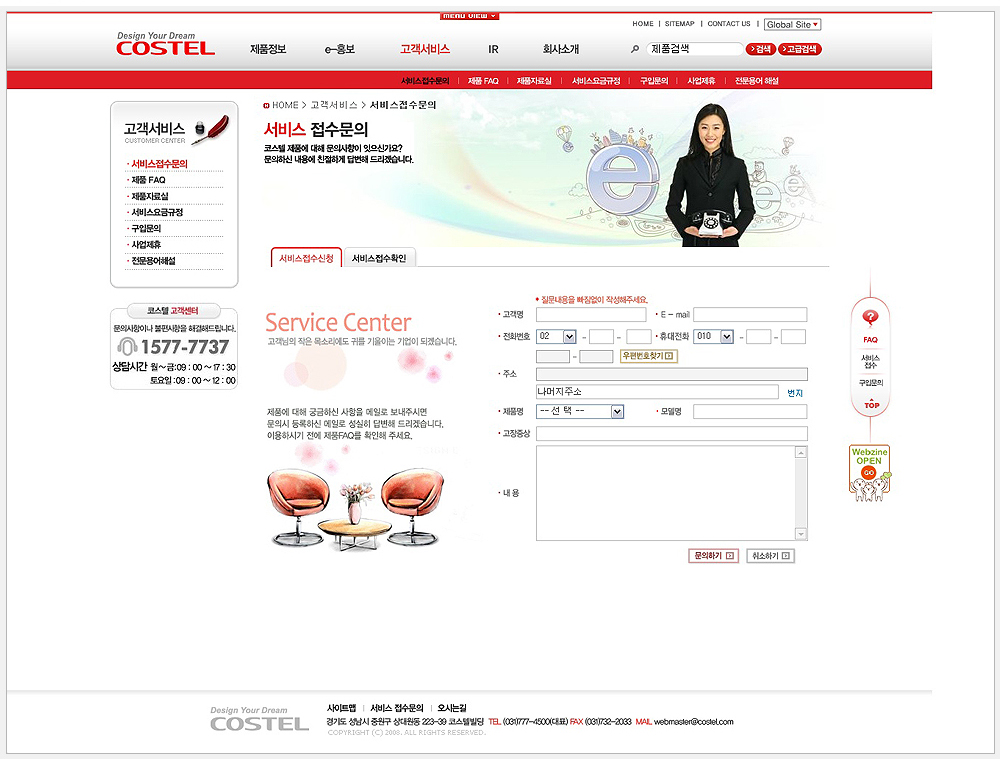Click the 고객명 customer name field

point(591,314)
